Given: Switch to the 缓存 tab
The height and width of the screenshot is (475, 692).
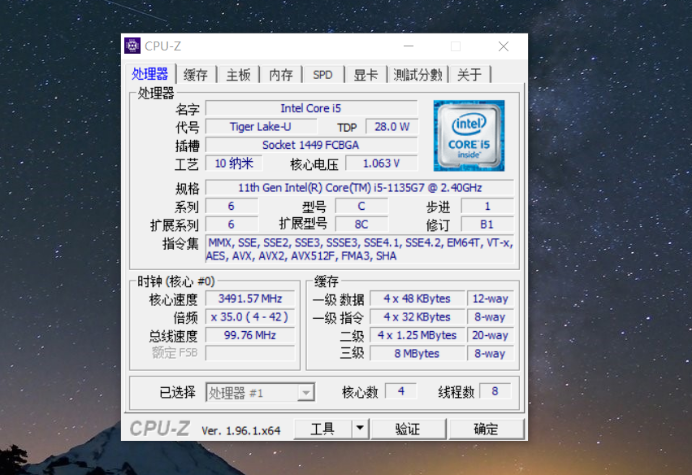Looking at the screenshot, I should 196,75.
